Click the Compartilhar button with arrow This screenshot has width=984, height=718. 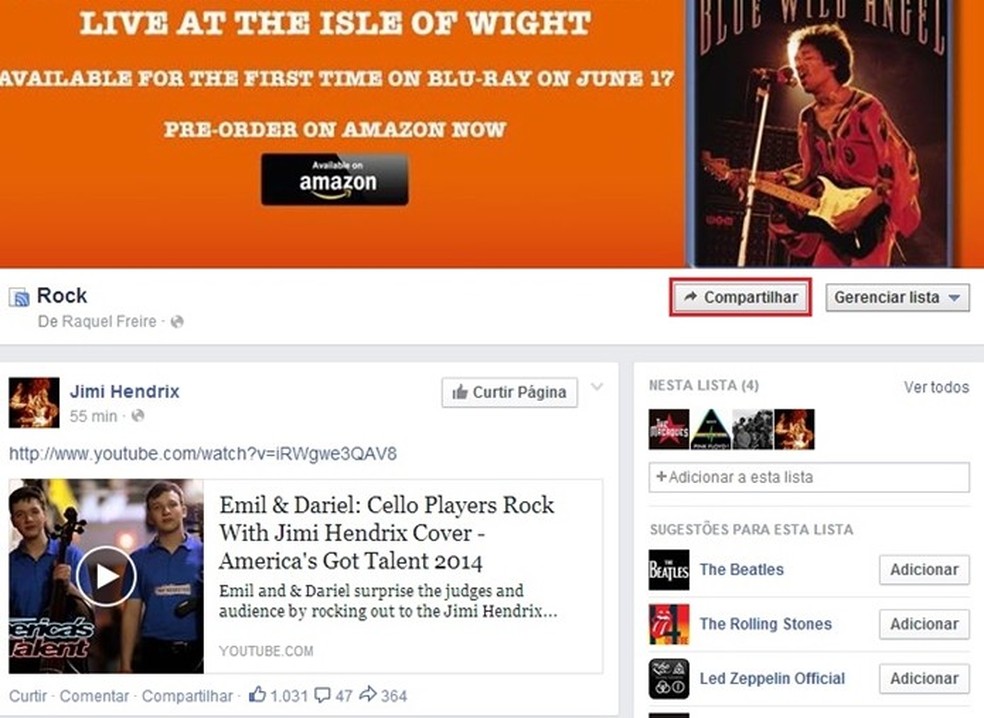741,297
